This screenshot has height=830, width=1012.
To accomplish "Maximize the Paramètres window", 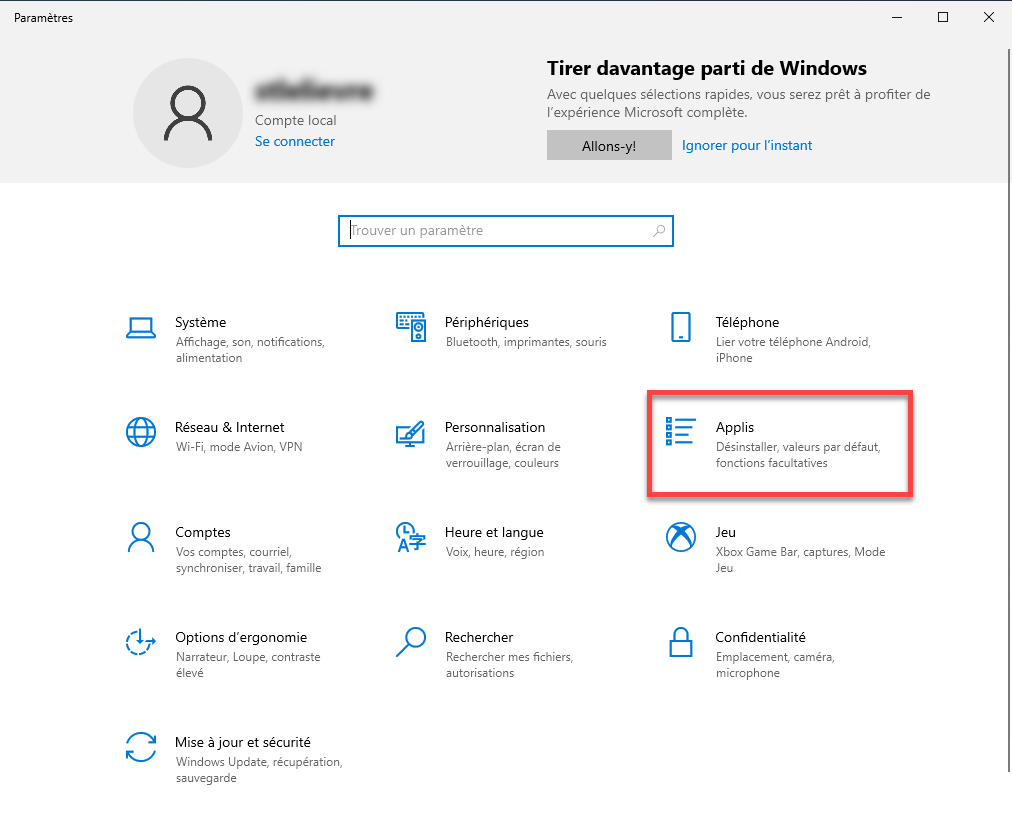I will click(943, 17).
